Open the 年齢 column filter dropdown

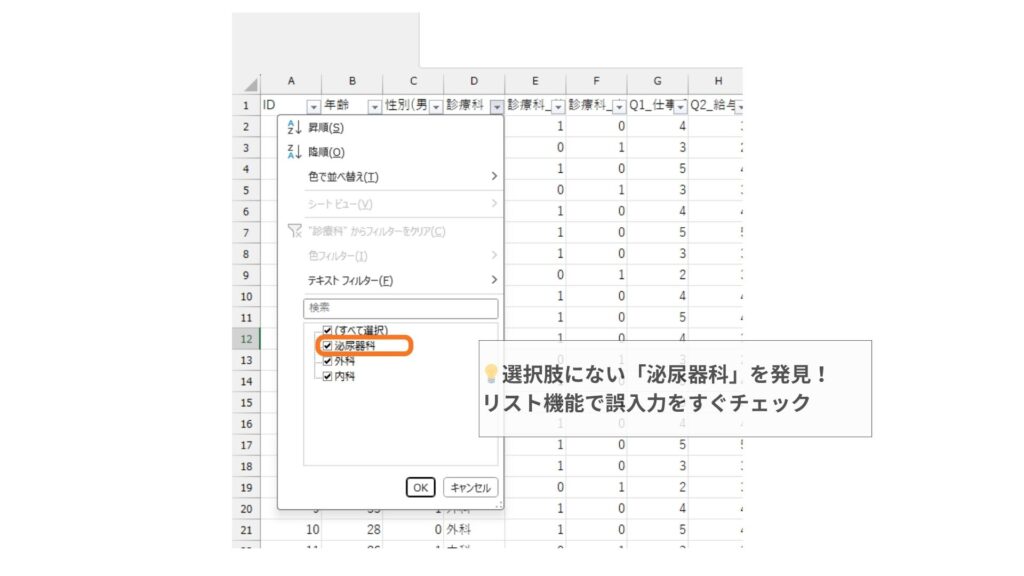(374, 106)
